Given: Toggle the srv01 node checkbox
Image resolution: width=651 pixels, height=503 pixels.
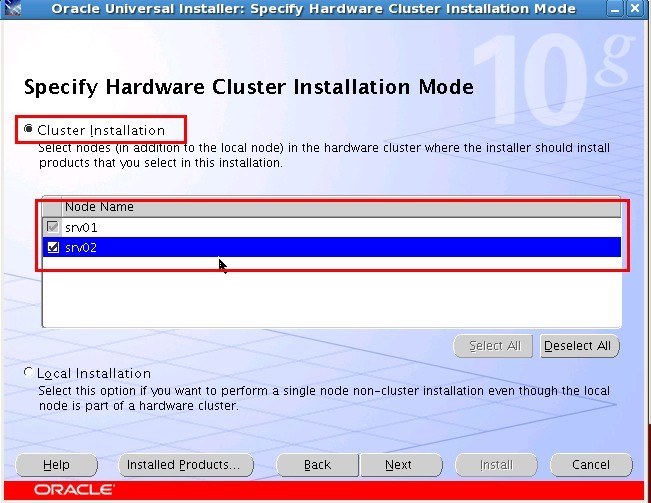Looking at the screenshot, I should coord(53,227).
